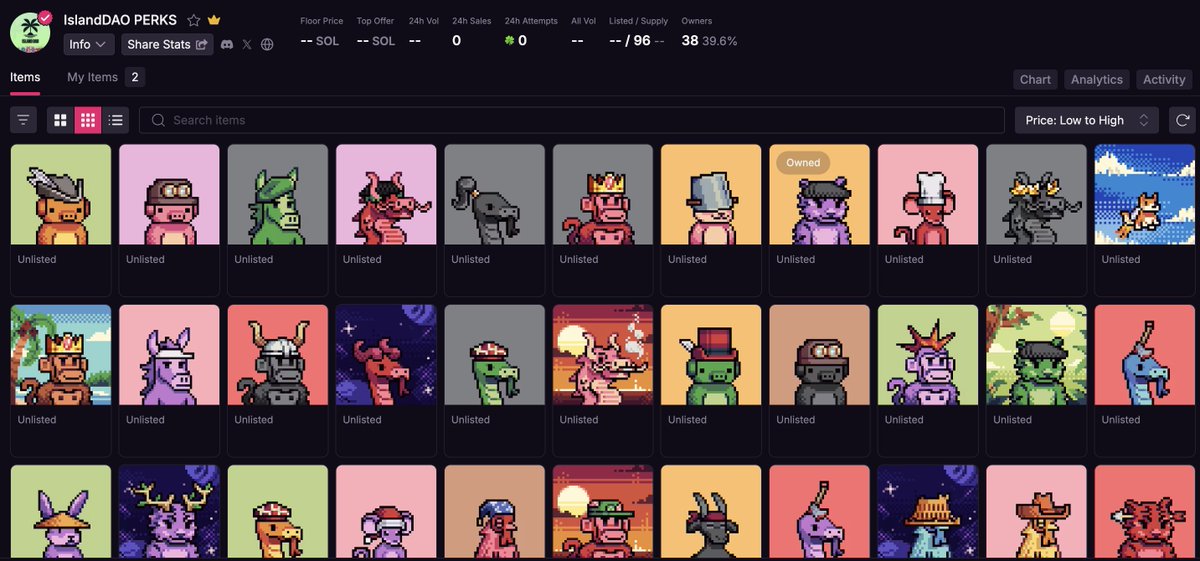Open the bucket-head character NFT
The image size is (1200, 561).
point(711,195)
